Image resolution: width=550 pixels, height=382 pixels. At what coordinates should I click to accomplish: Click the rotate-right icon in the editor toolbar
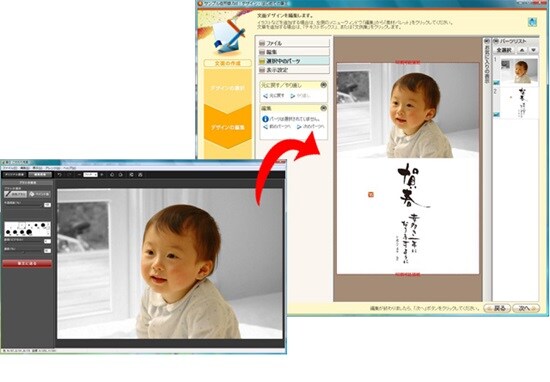pos(120,175)
